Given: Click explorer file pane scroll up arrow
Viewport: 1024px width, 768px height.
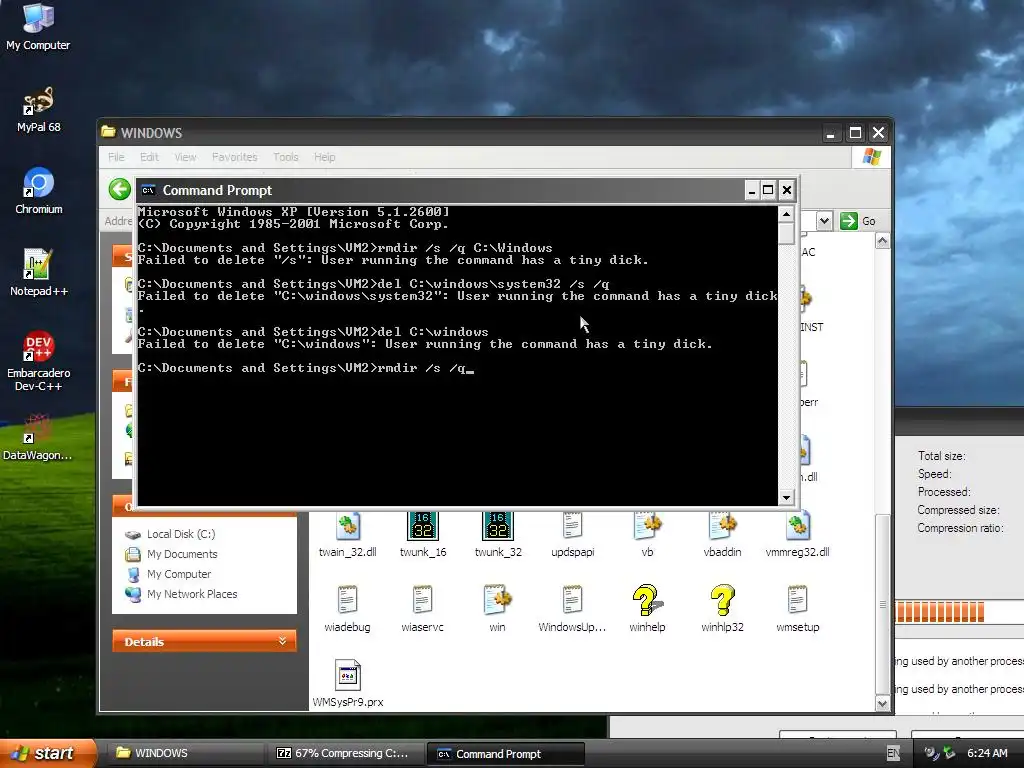Looking at the screenshot, I should pos(882,241).
